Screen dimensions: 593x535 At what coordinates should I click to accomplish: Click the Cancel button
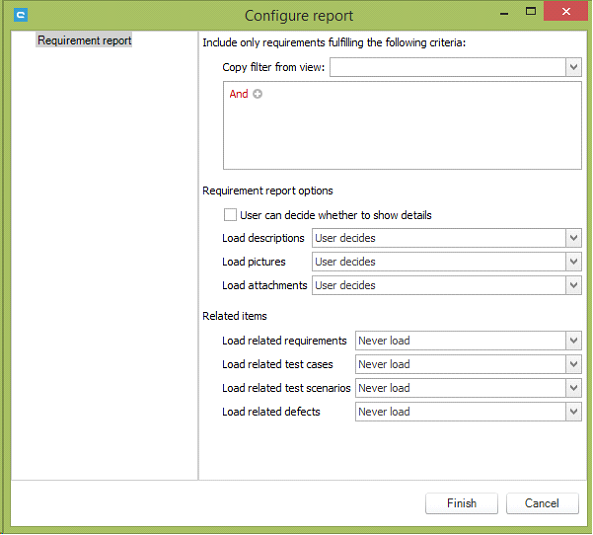[x=542, y=503]
